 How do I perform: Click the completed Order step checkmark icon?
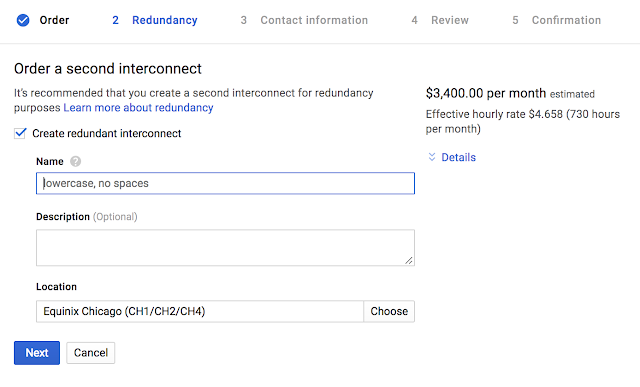[x=23, y=20]
